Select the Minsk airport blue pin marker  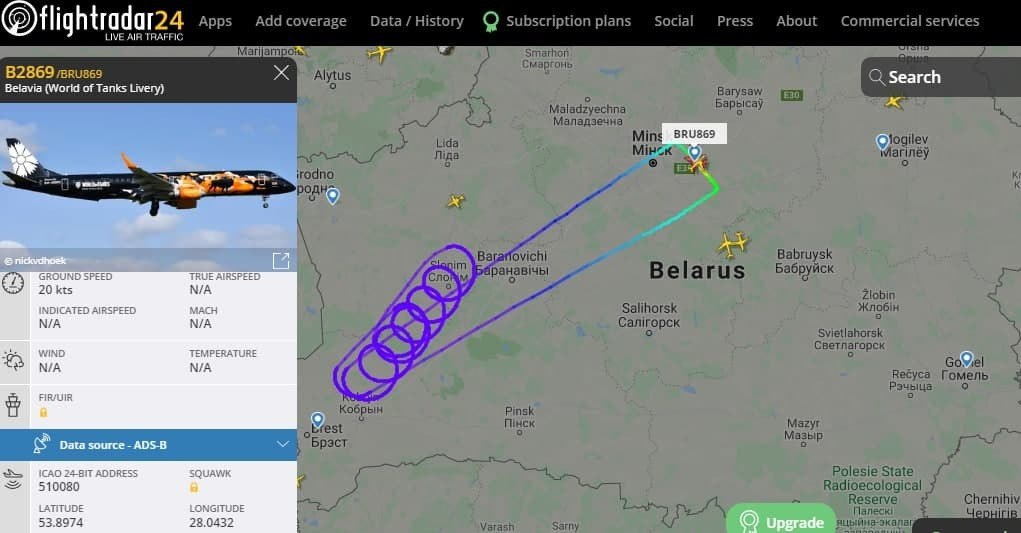(x=695, y=153)
